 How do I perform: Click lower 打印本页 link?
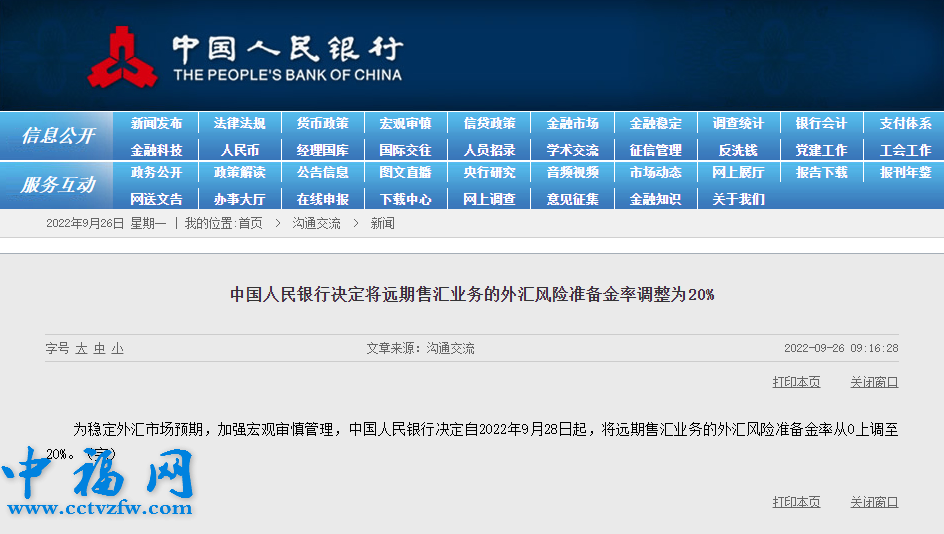point(796,501)
